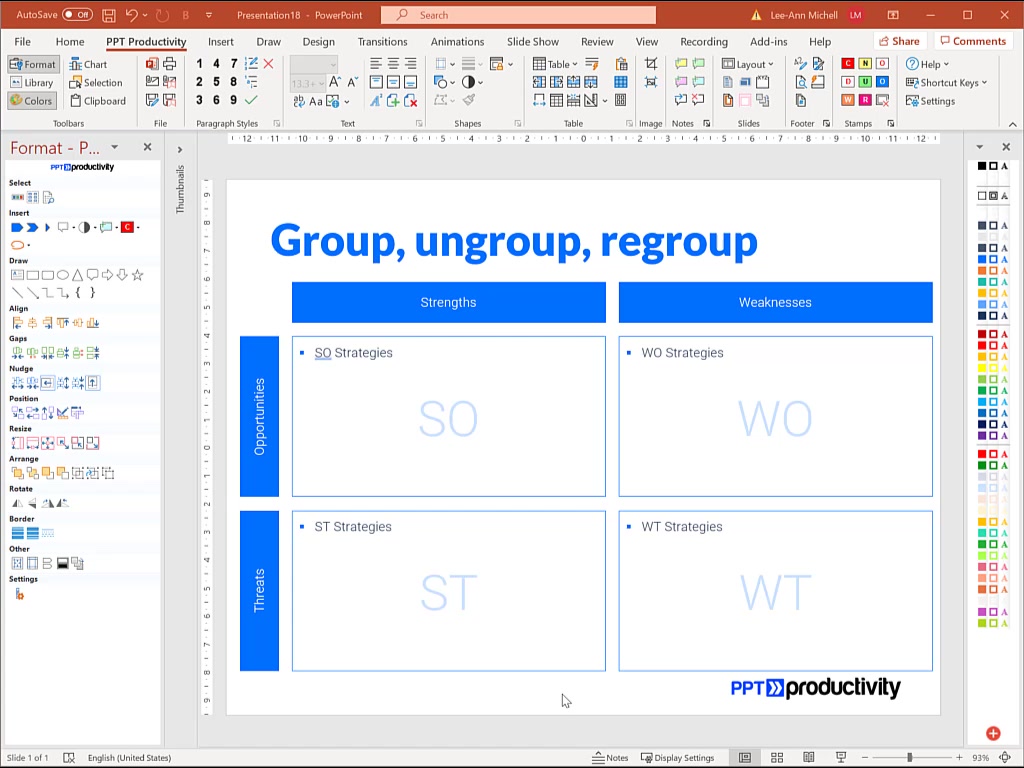The height and width of the screenshot is (768, 1024).
Task: Apply paragraph style 5
Action: (216, 82)
